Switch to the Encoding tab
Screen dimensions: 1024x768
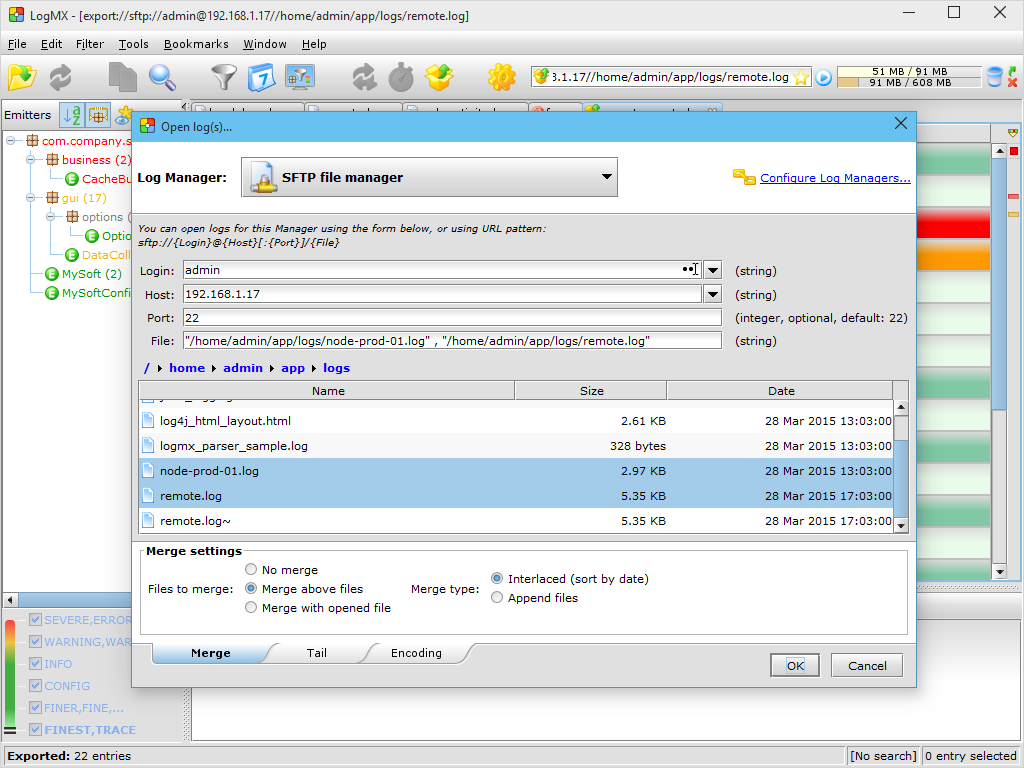[x=416, y=653]
